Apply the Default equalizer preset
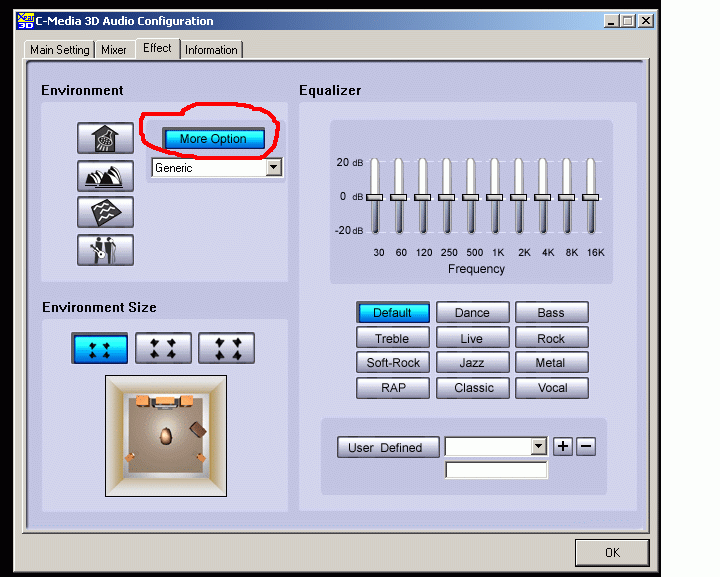Screen dimensions: 720x577 [x=393, y=313]
